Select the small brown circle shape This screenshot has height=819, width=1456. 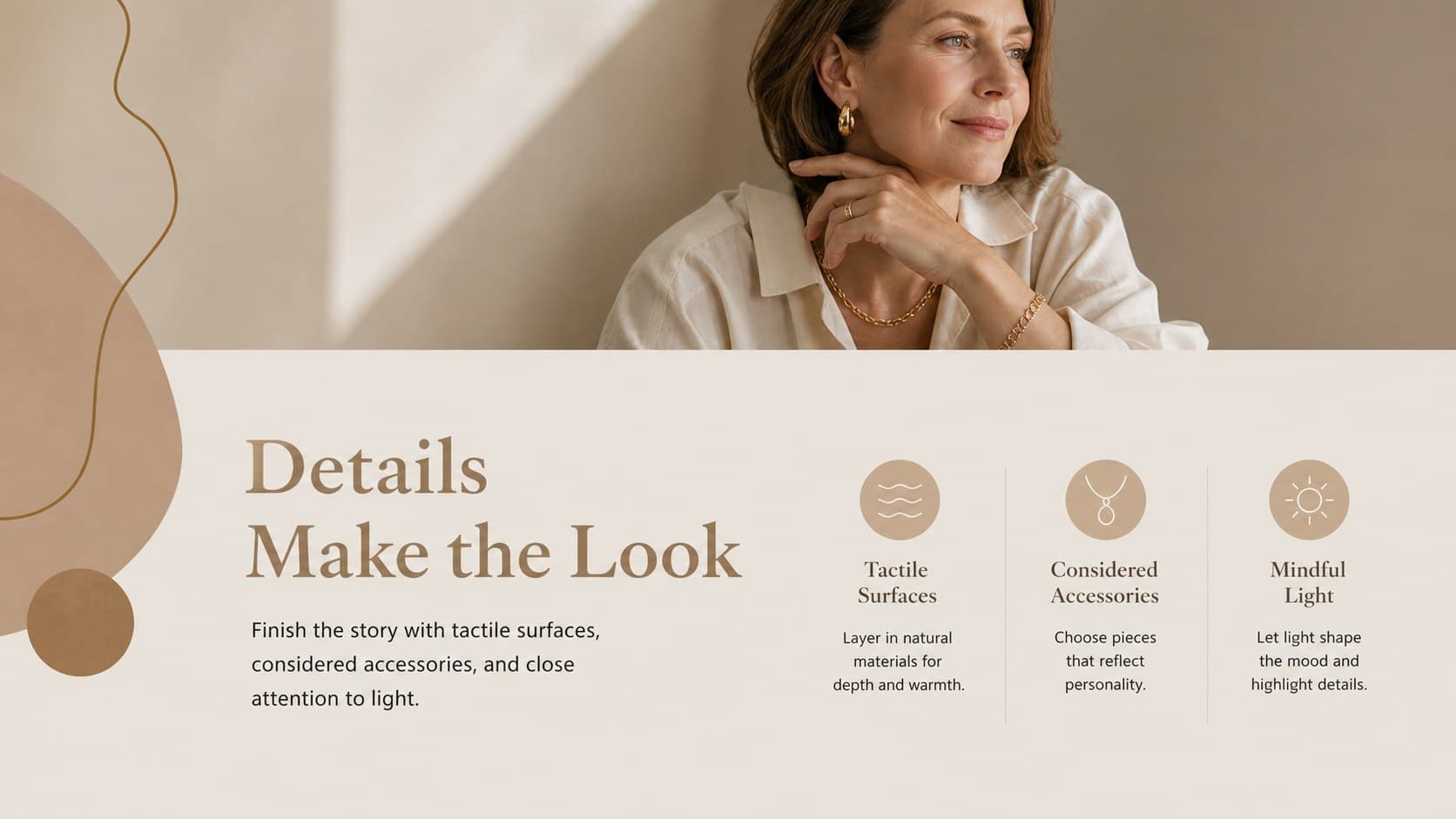(80, 622)
